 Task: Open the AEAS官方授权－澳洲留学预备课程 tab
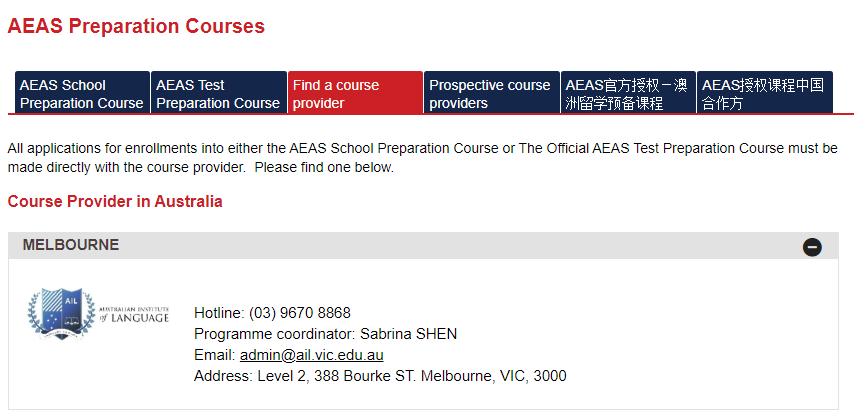tap(628, 93)
